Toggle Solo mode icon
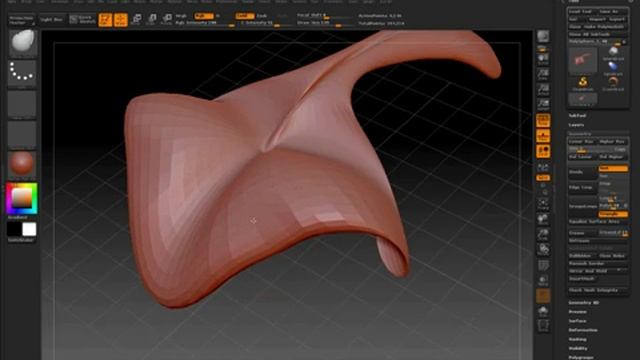 pyautogui.click(x=543, y=311)
